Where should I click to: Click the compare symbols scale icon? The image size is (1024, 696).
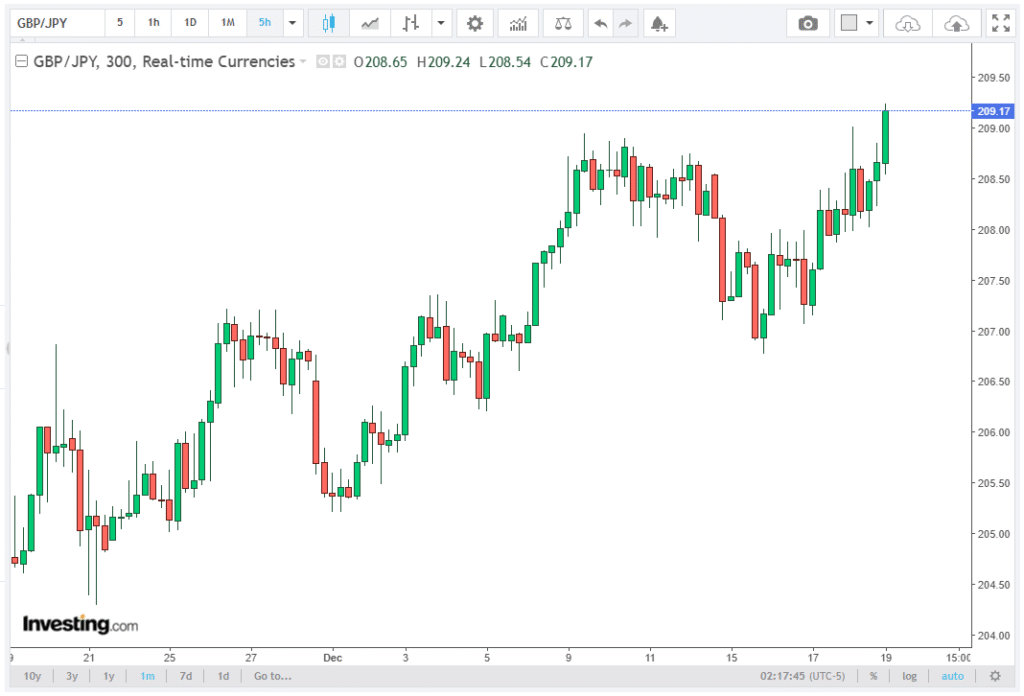point(563,23)
